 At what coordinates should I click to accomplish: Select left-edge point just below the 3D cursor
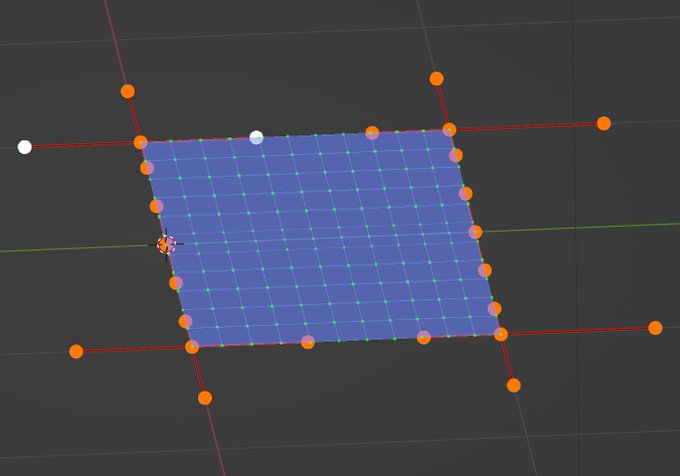click(176, 283)
